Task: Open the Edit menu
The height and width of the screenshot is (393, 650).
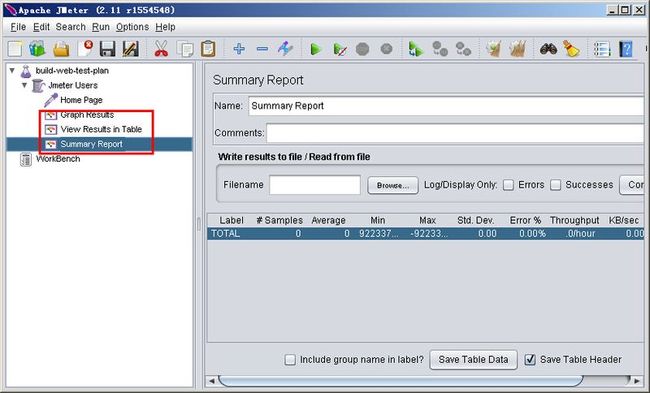Action: click(x=41, y=27)
